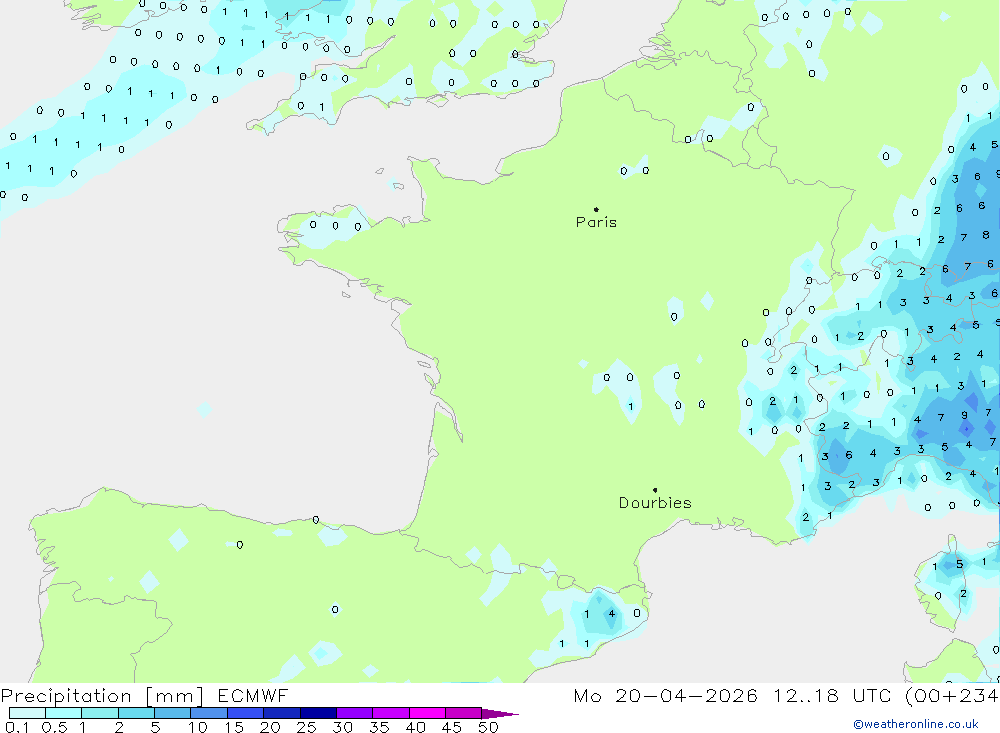Select the 2–5 mm legend color swatch
The width and height of the screenshot is (1000, 733).
coord(136,713)
